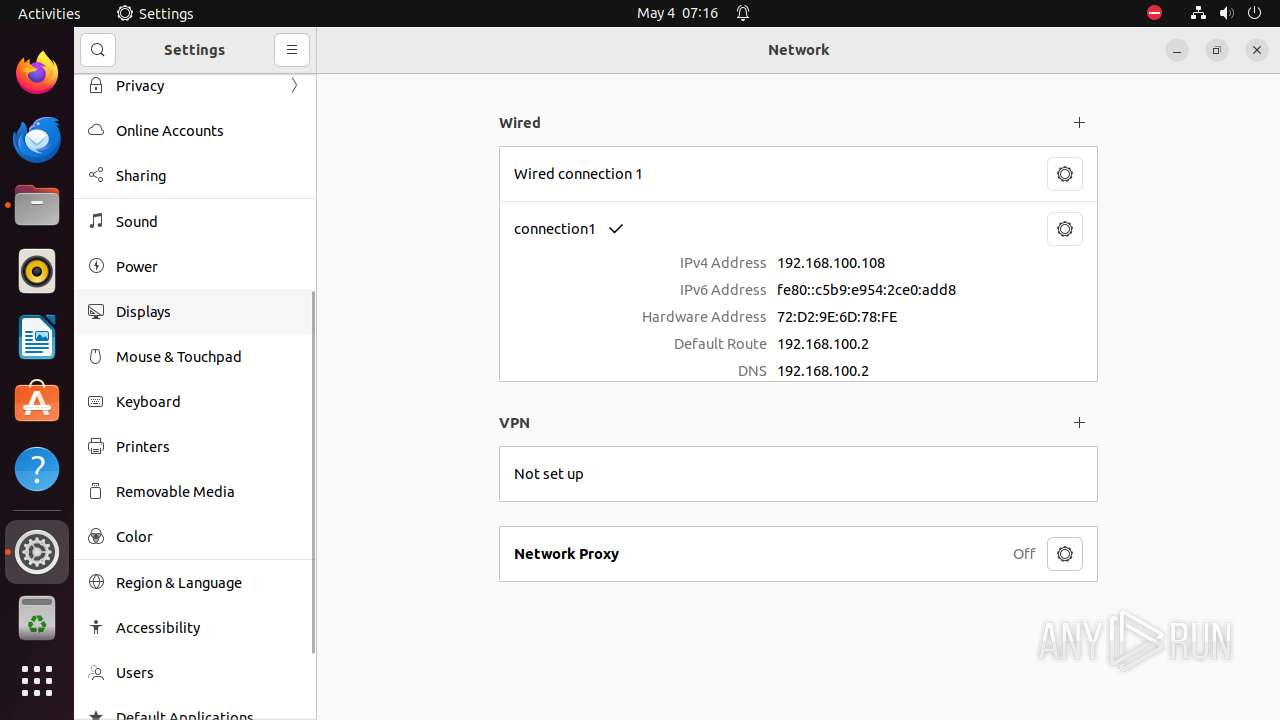Select Displays in settings sidebar

(195, 312)
